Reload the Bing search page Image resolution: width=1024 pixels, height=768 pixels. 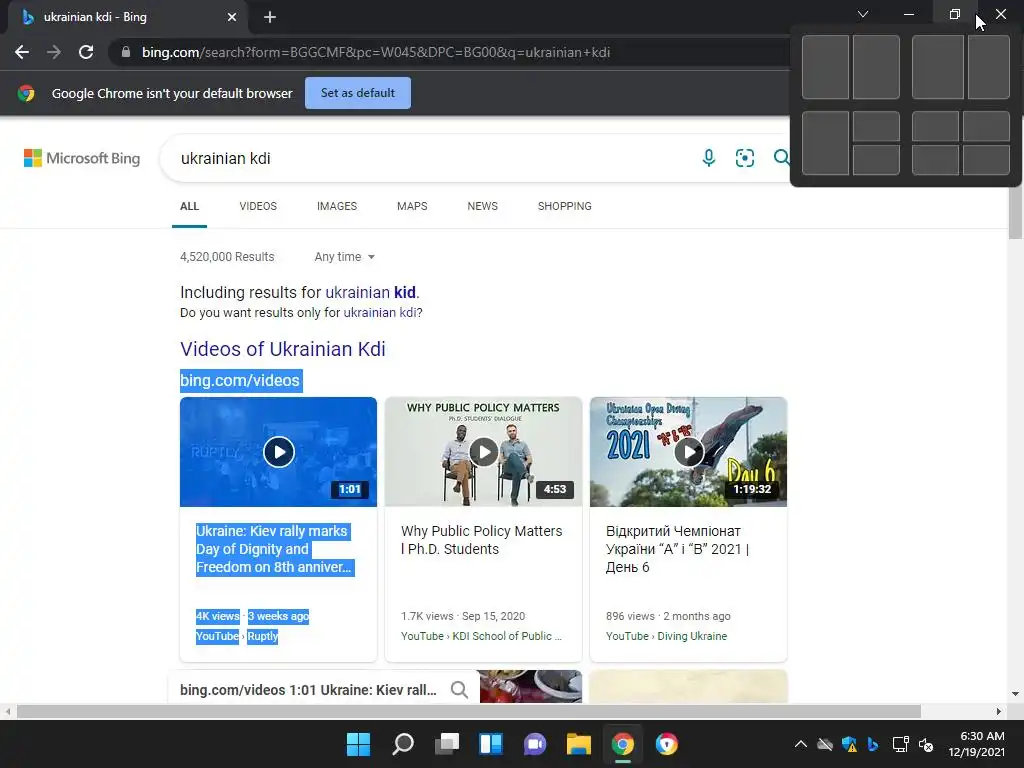(x=86, y=52)
